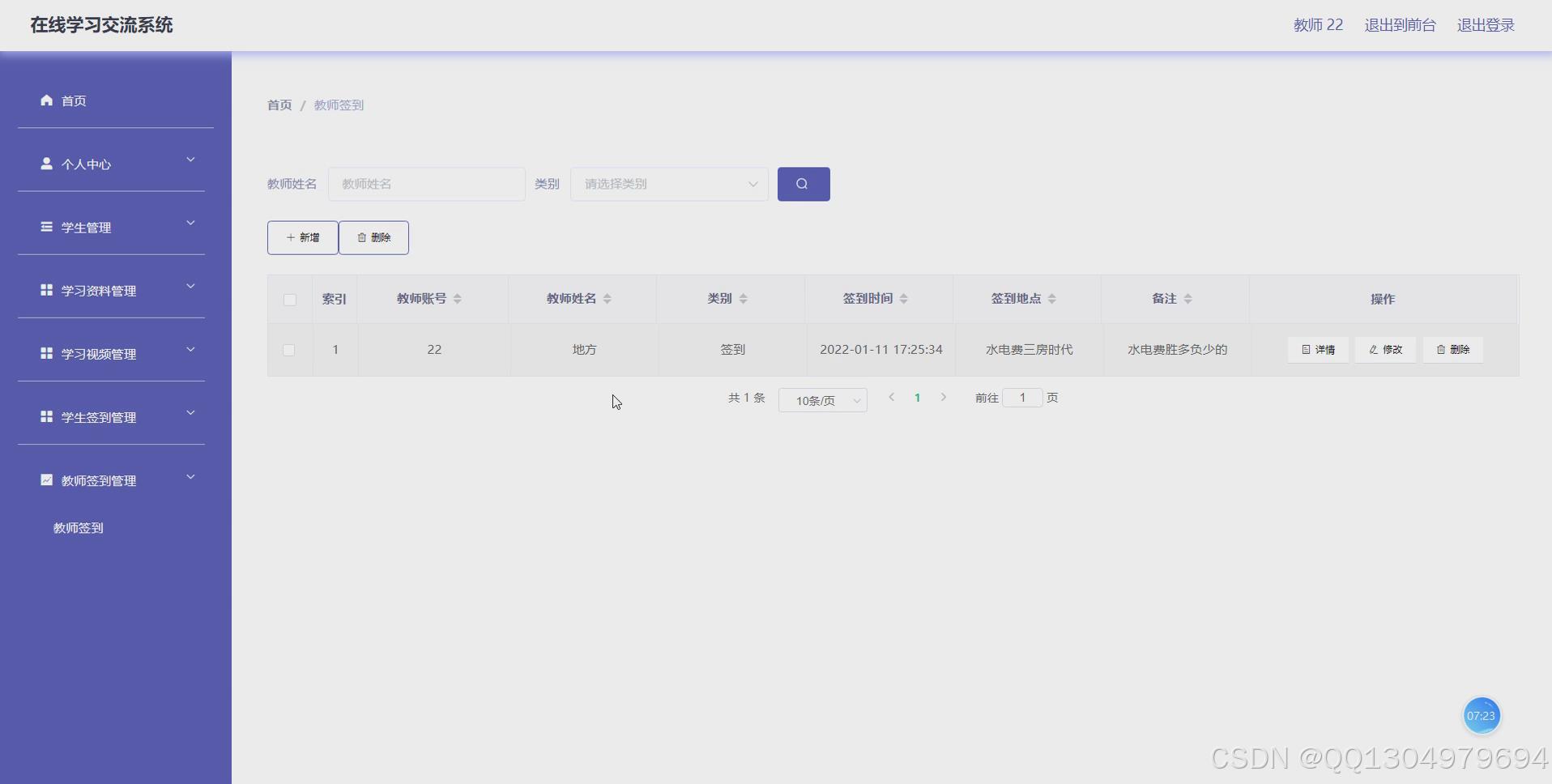Click the page number input after 前往
This screenshot has width=1552, height=784.
click(x=1021, y=397)
